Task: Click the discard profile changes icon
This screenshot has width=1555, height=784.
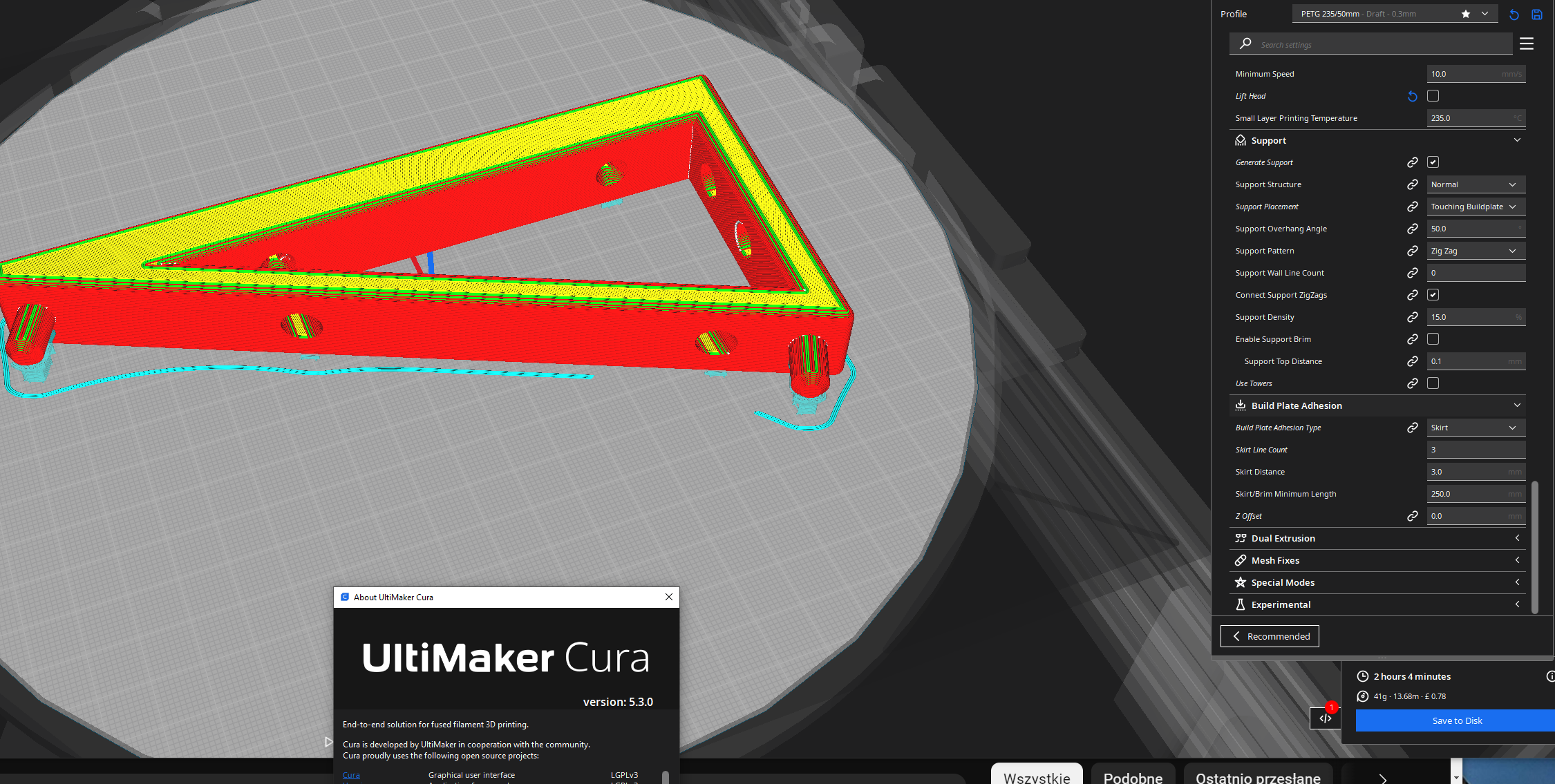Action: [1514, 15]
